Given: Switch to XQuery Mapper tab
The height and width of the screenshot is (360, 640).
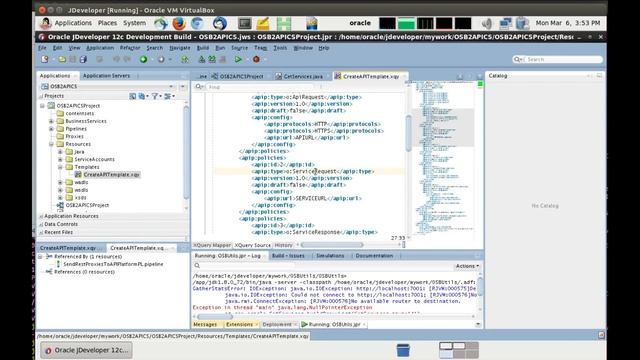Looking at the screenshot, I should pyautogui.click(x=212, y=245).
